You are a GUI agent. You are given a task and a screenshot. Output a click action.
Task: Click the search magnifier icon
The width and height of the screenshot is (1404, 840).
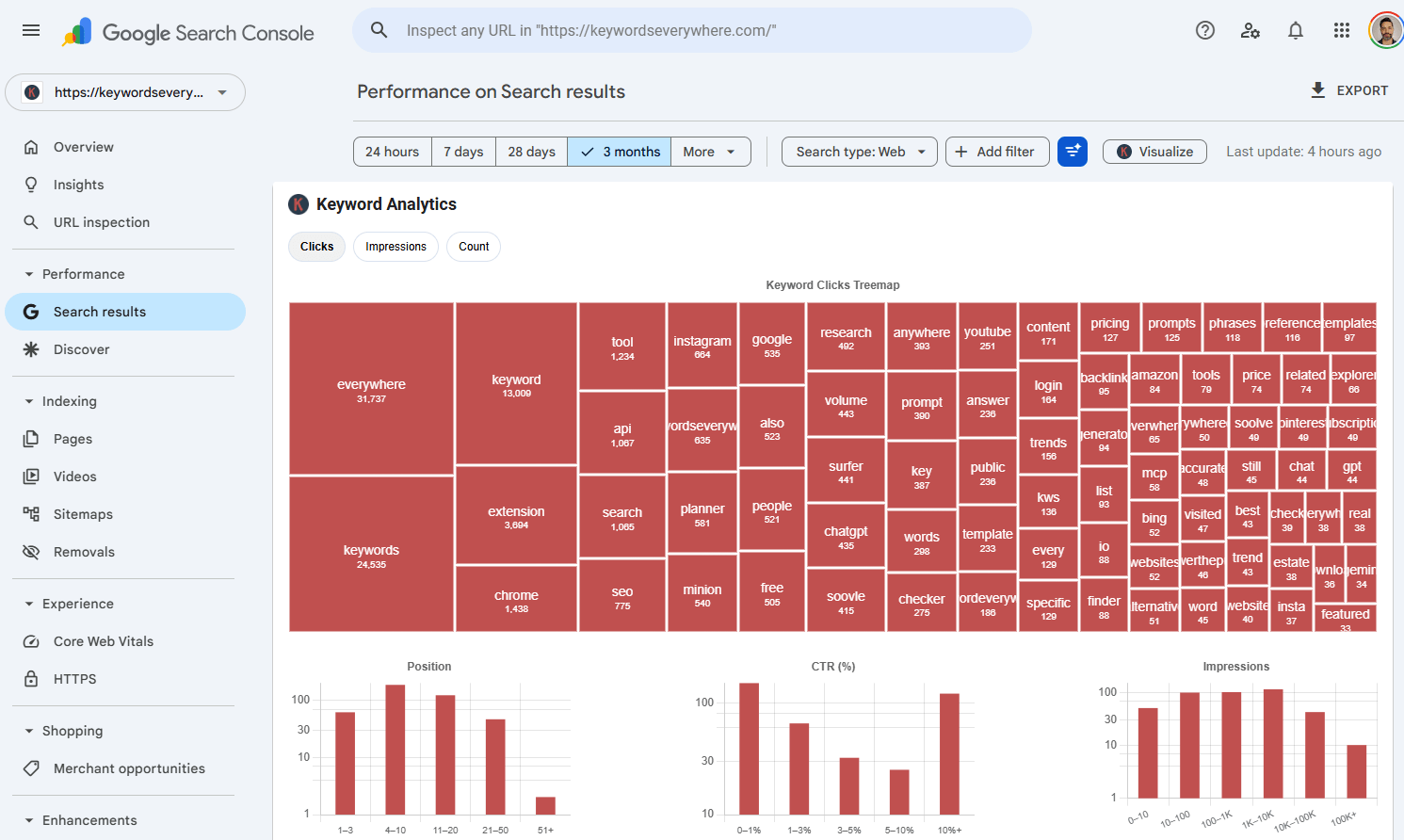point(379,30)
